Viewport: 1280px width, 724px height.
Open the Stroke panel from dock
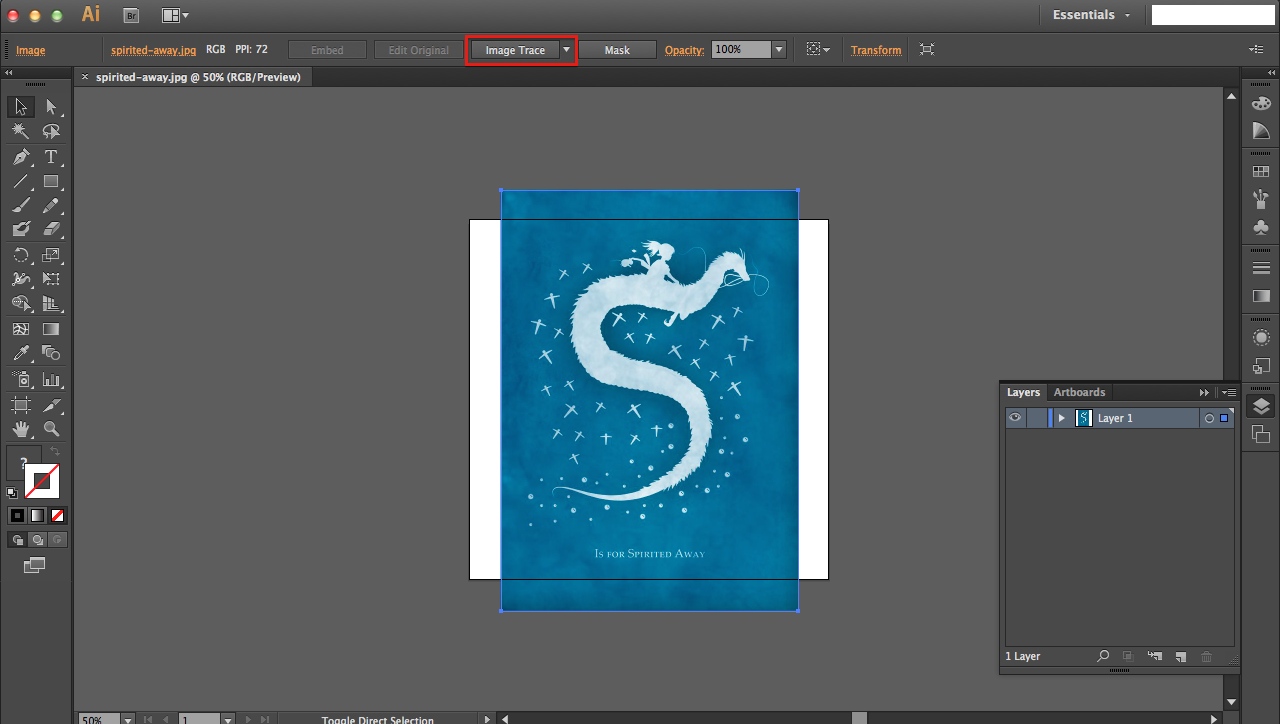[1261, 268]
